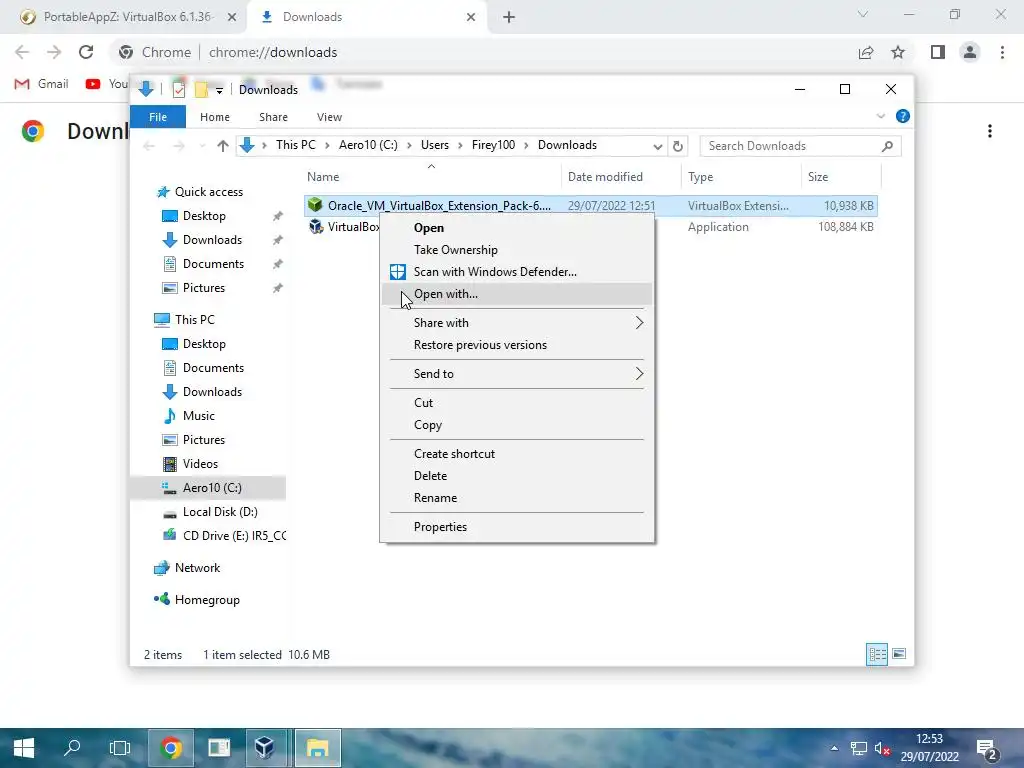Click 'Firey100' in the address breadcrumb
Image resolution: width=1024 pixels, height=768 pixels.
pos(493,145)
